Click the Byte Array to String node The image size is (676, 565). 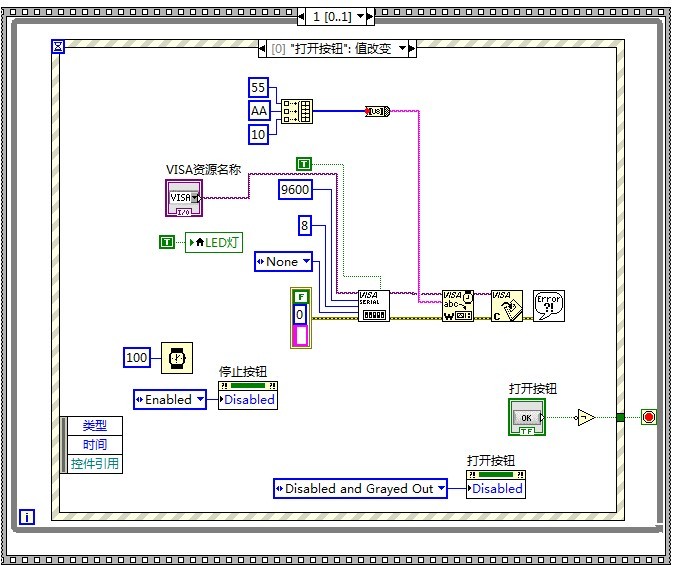(x=379, y=111)
